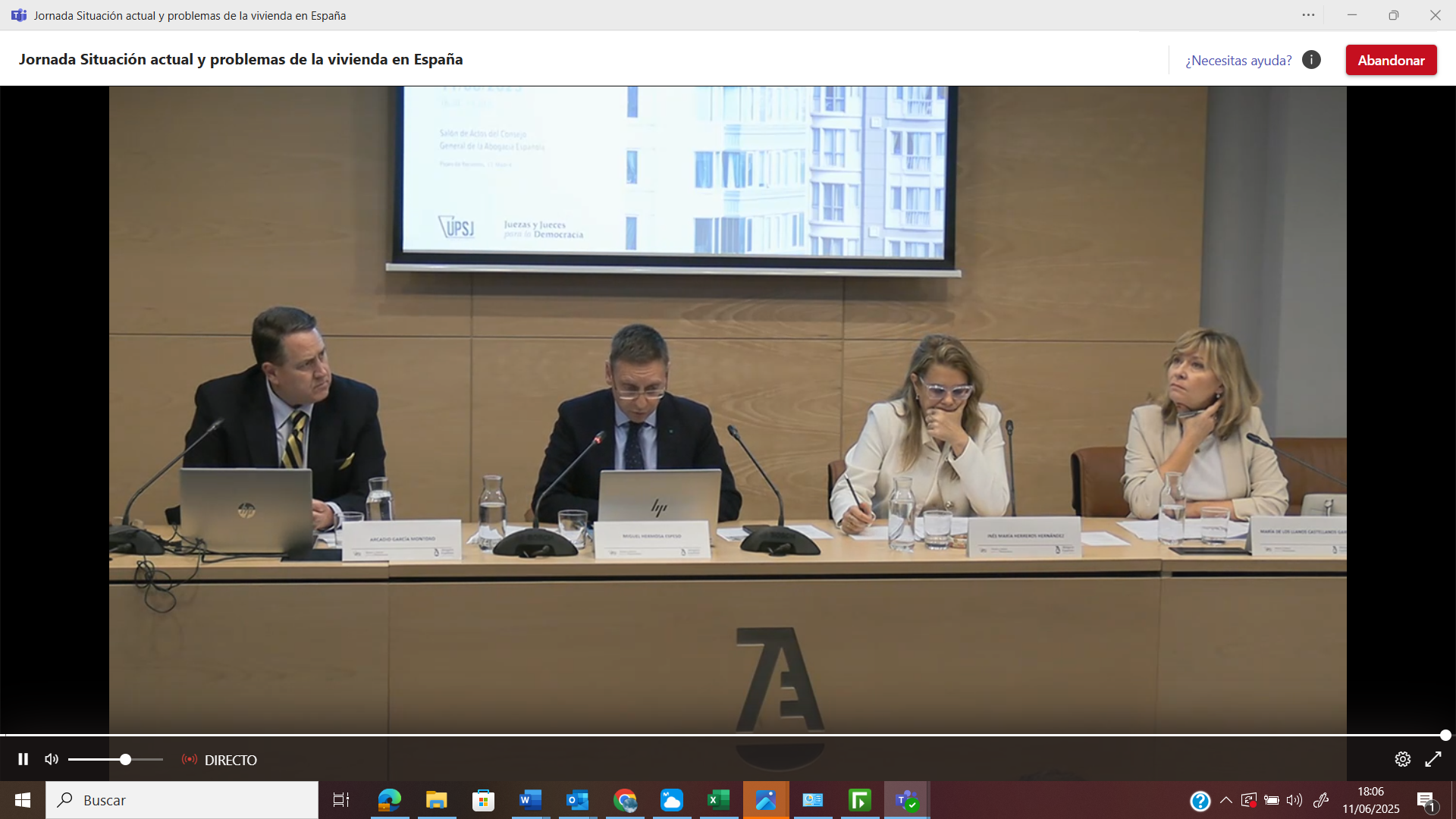Click the info icon beside help link
This screenshot has width=1456, height=819.
pos(1311,60)
